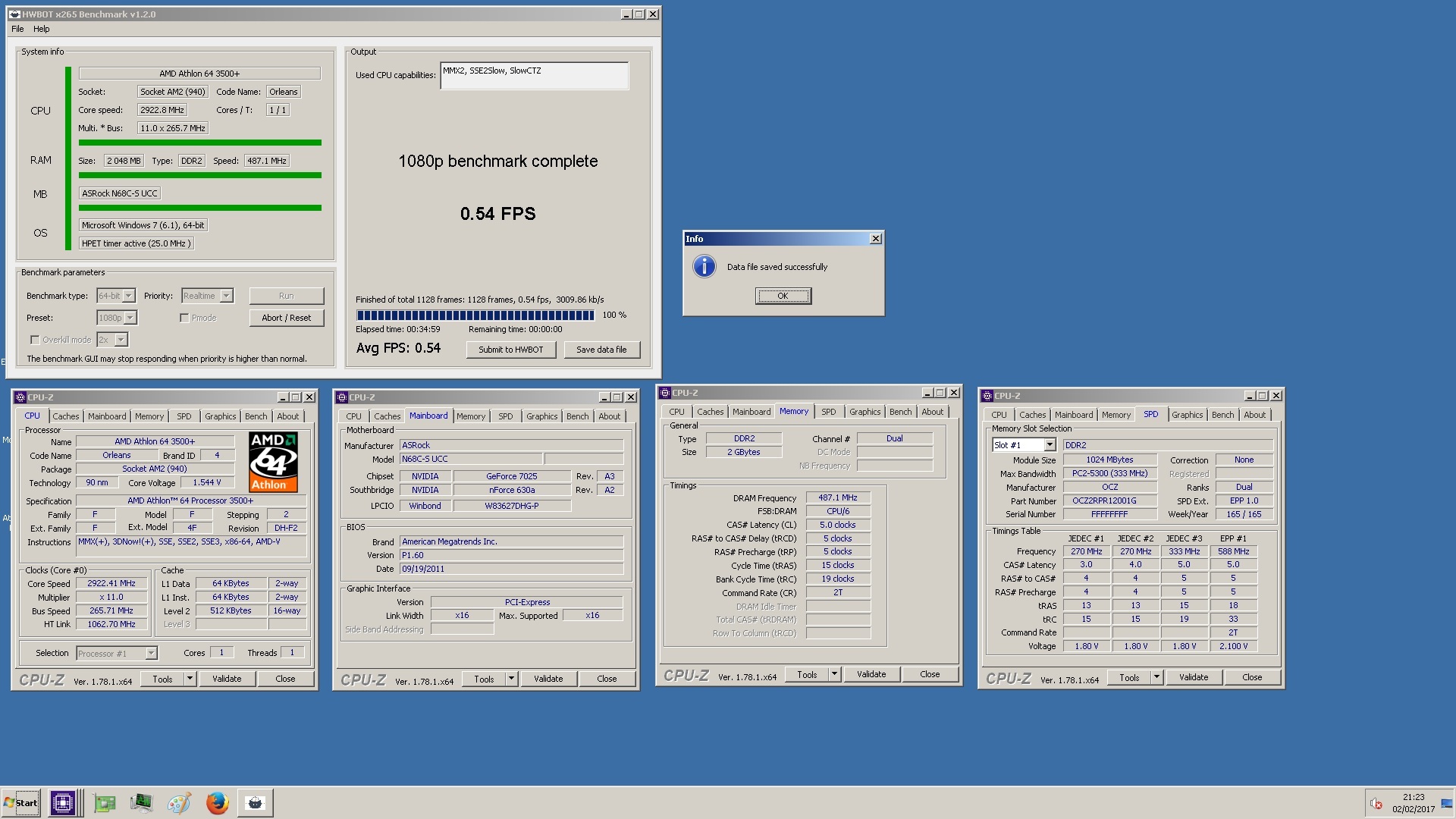The image size is (1456, 819).
Task: Close the Memory CPU-Z window
Action: click(954, 393)
